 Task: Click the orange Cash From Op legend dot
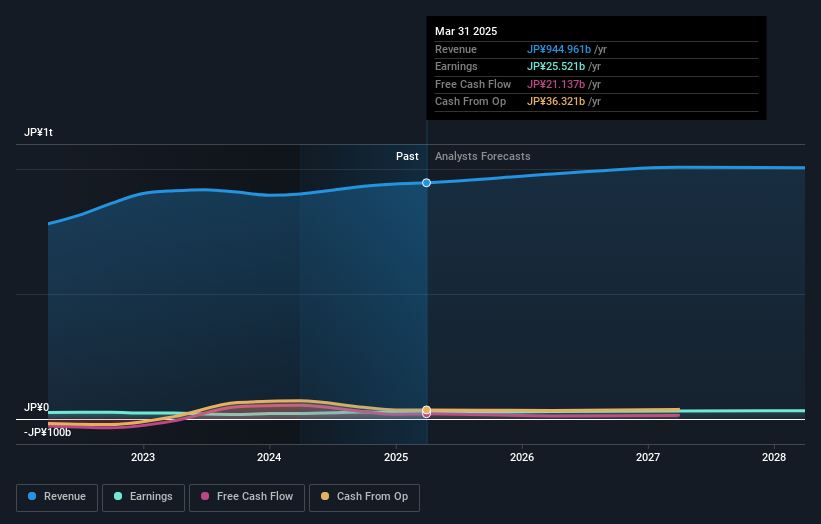click(325, 496)
